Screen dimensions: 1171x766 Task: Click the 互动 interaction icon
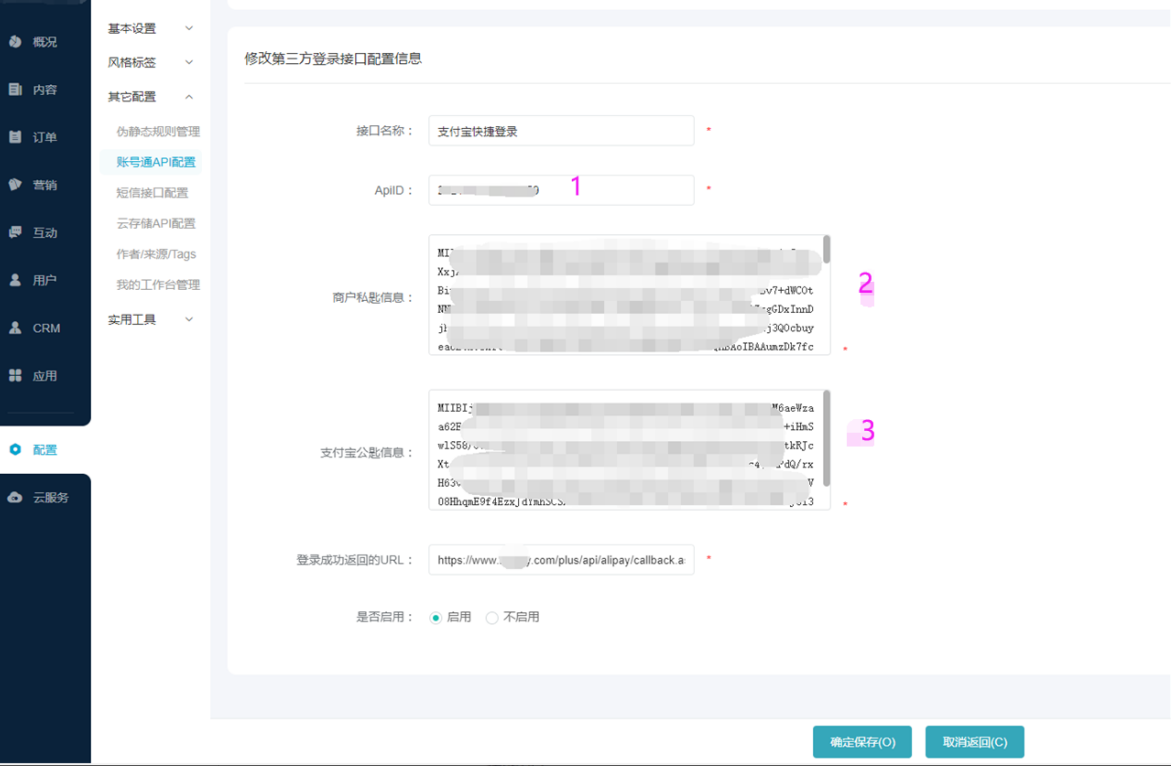15,233
